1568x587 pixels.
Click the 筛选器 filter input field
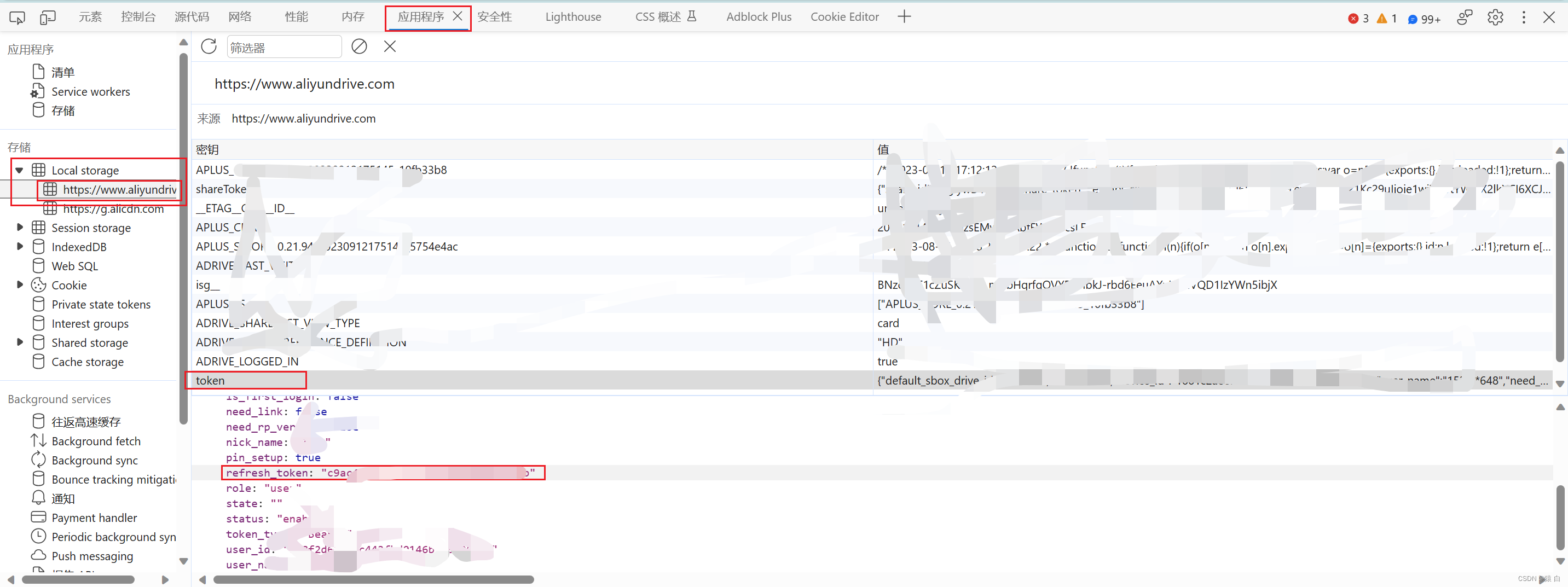[283, 47]
